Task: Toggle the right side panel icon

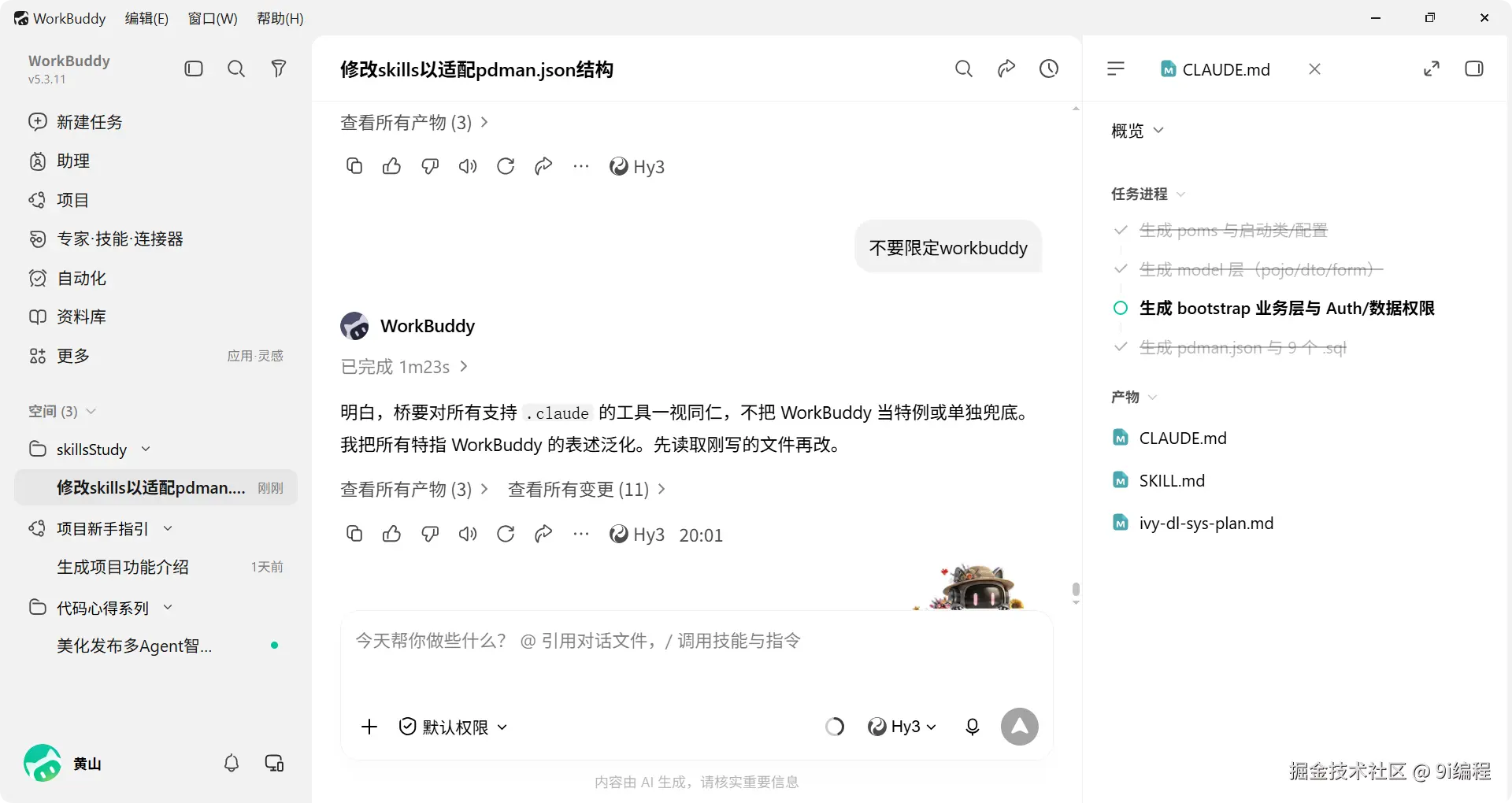Action: (x=1474, y=69)
